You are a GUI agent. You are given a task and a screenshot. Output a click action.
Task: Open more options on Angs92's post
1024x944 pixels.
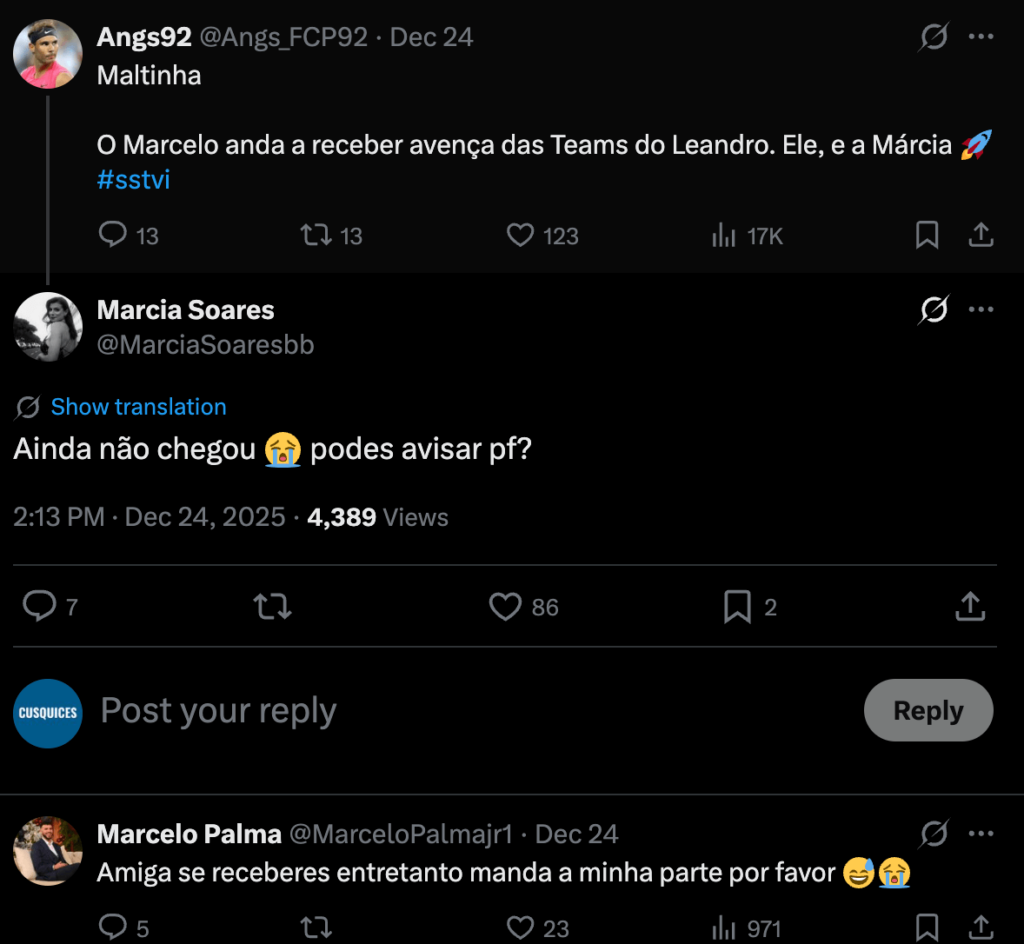(x=981, y=38)
